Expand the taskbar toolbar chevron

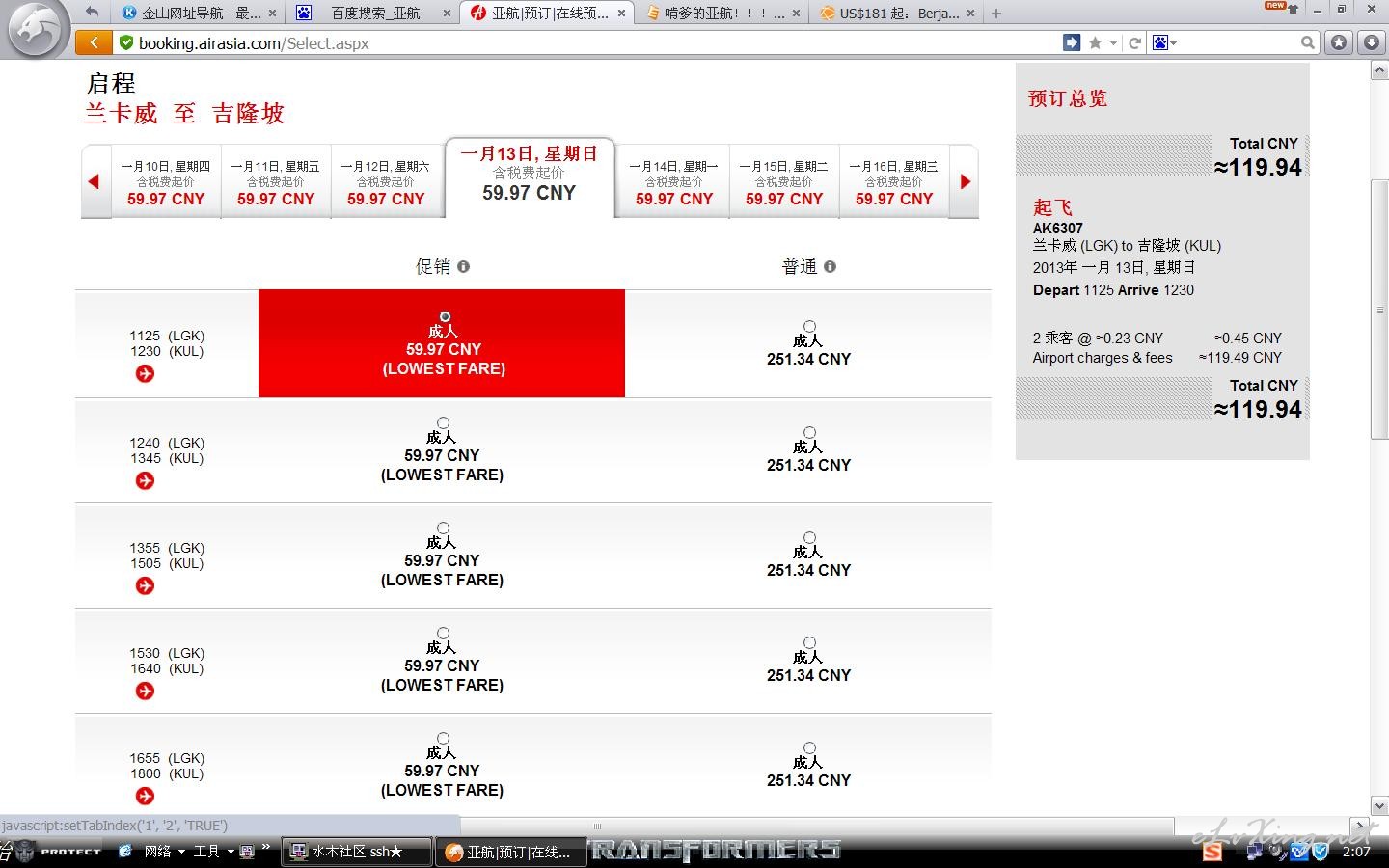(x=265, y=849)
